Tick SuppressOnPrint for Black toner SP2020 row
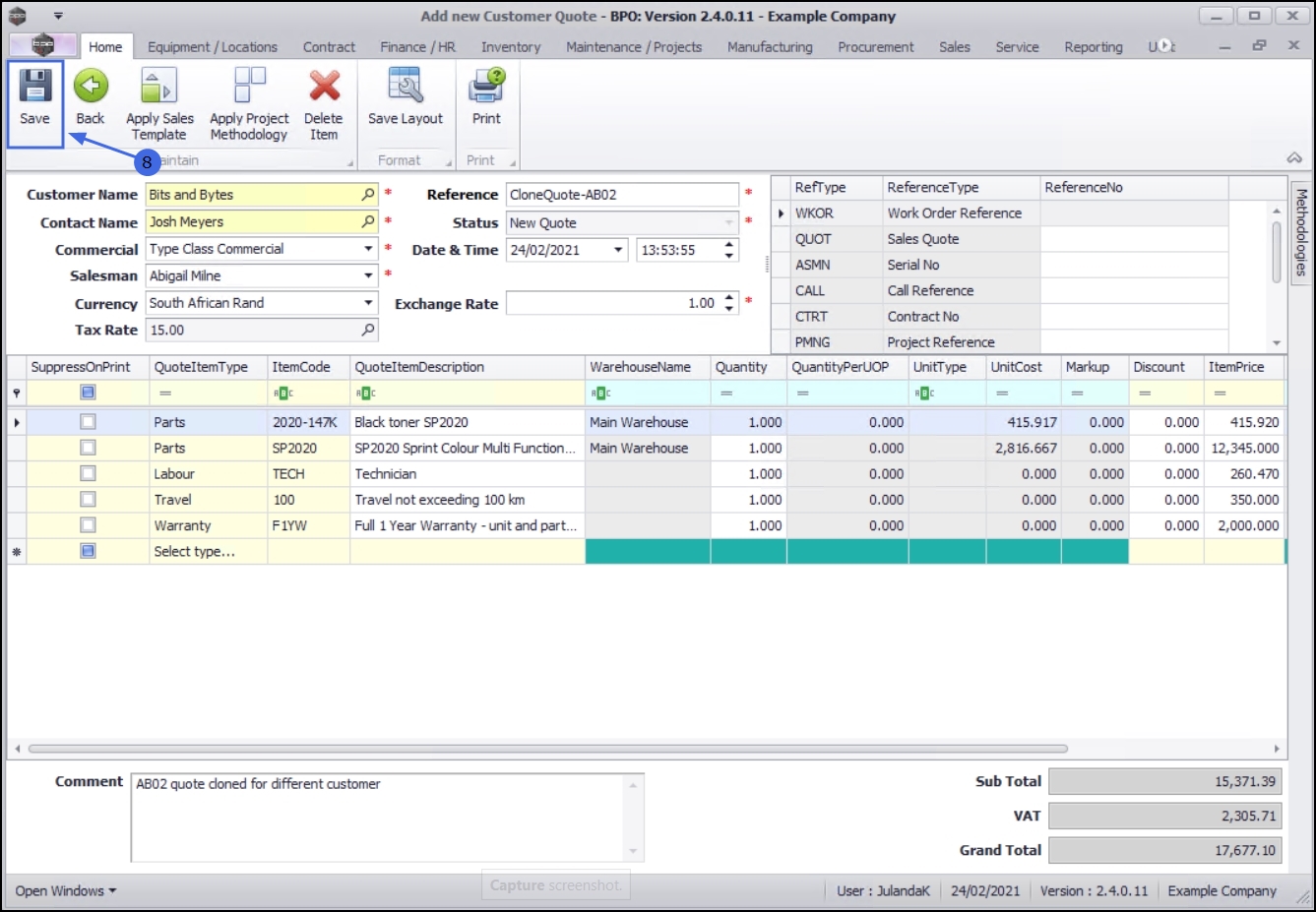1316x912 pixels. point(88,422)
